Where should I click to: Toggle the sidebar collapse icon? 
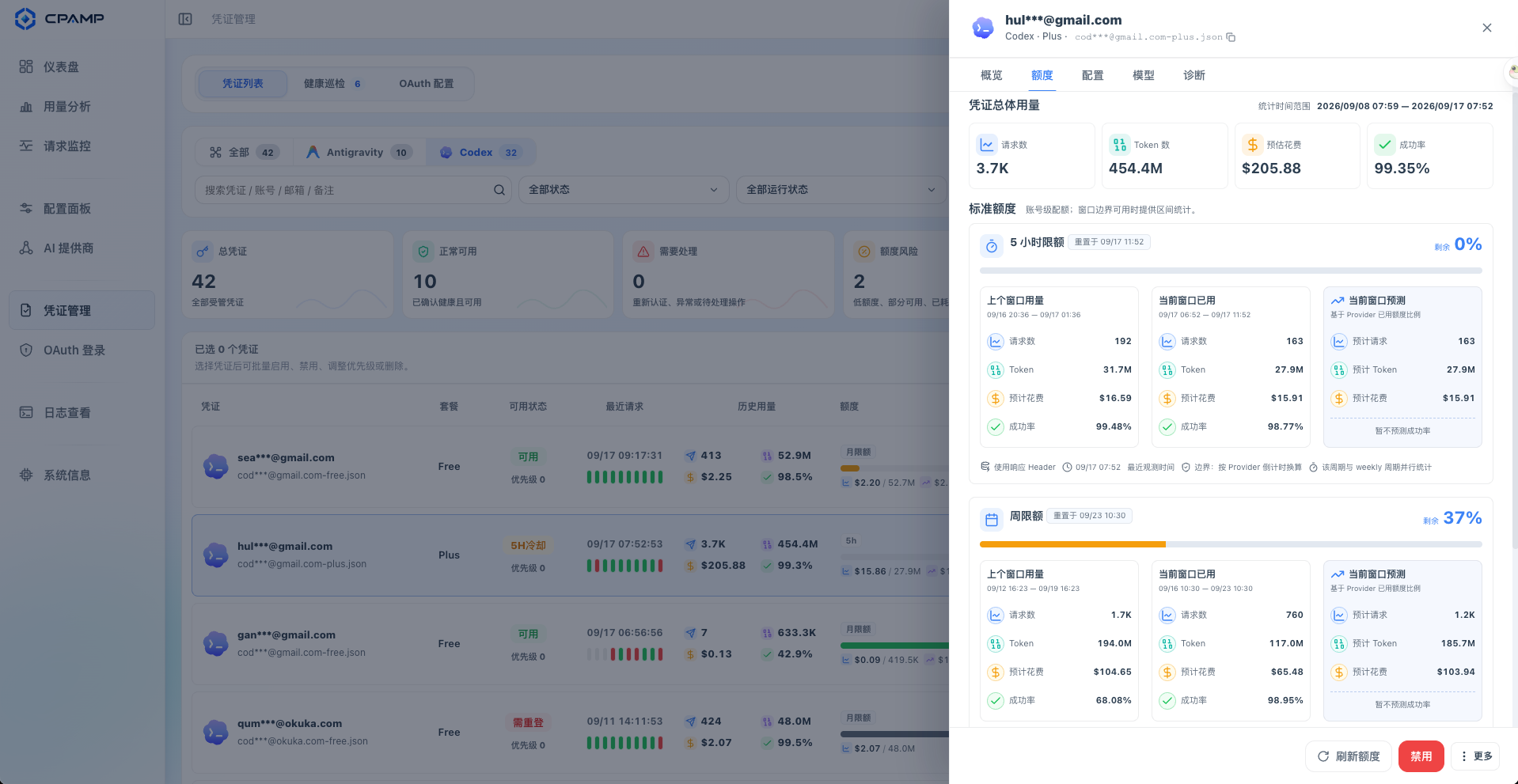(185, 19)
